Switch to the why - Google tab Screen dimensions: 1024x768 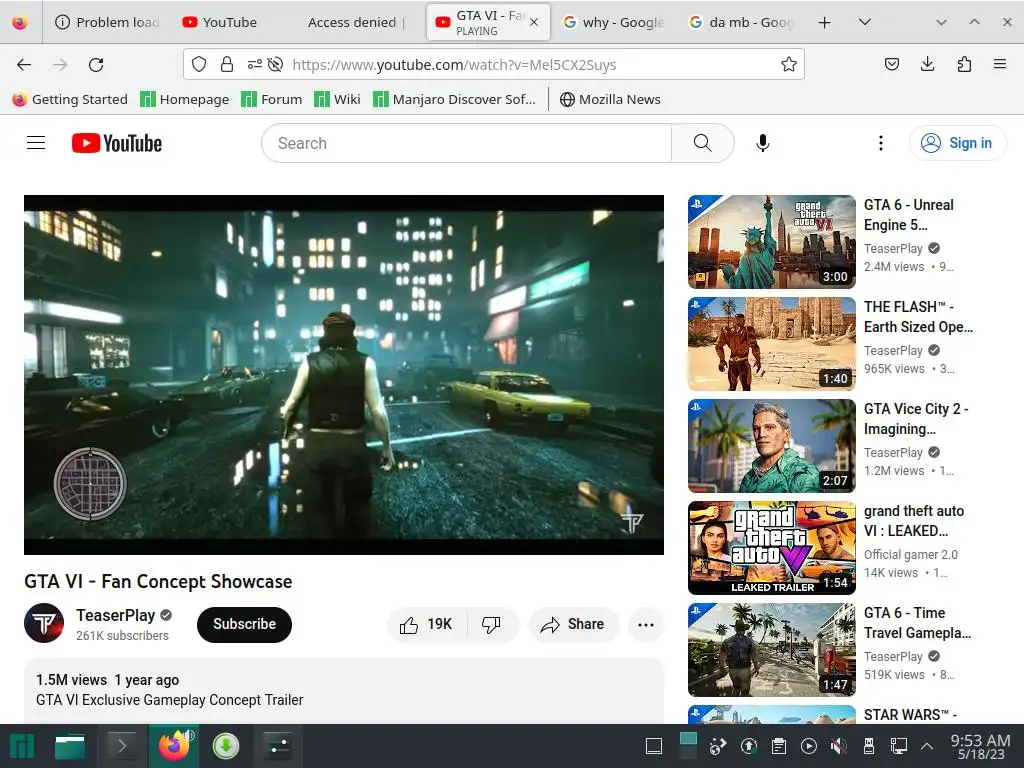[x=614, y=22]
